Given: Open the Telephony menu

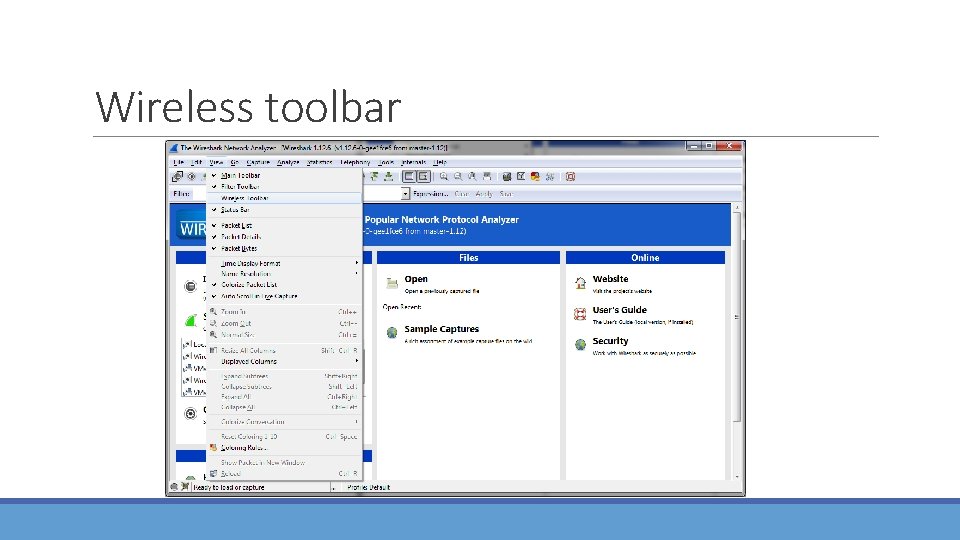Looking at the screenshot, I should [355, 162].
